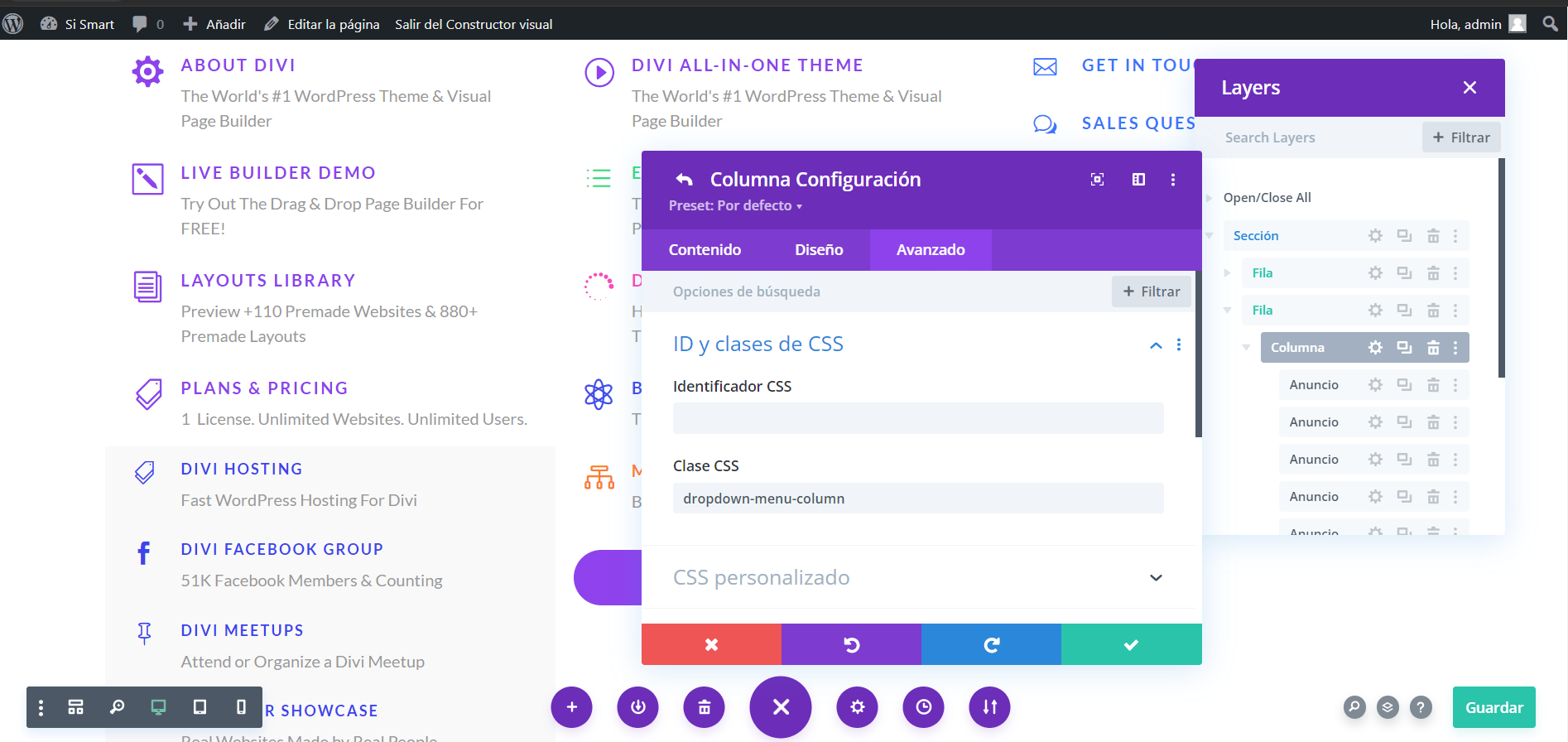Image resolution: width=1568 pixels, height=742 pixels.
Task: Duplicate the second Fila layer
Action: 1404,311
